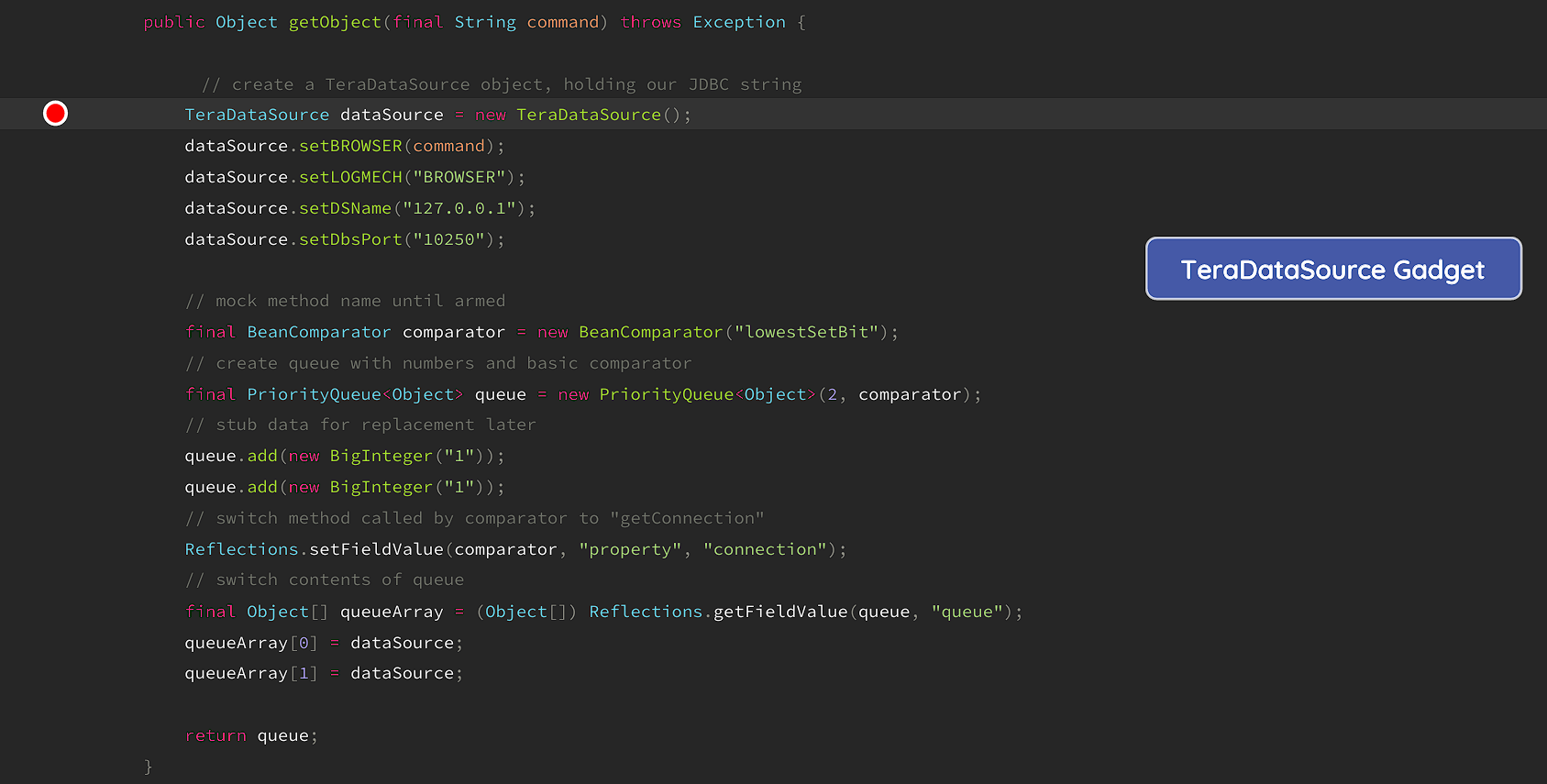Toggle the red breakpoint on the TeraDataSource line
This screenshot has height=784, width=1547.
(x=55, y=114)
